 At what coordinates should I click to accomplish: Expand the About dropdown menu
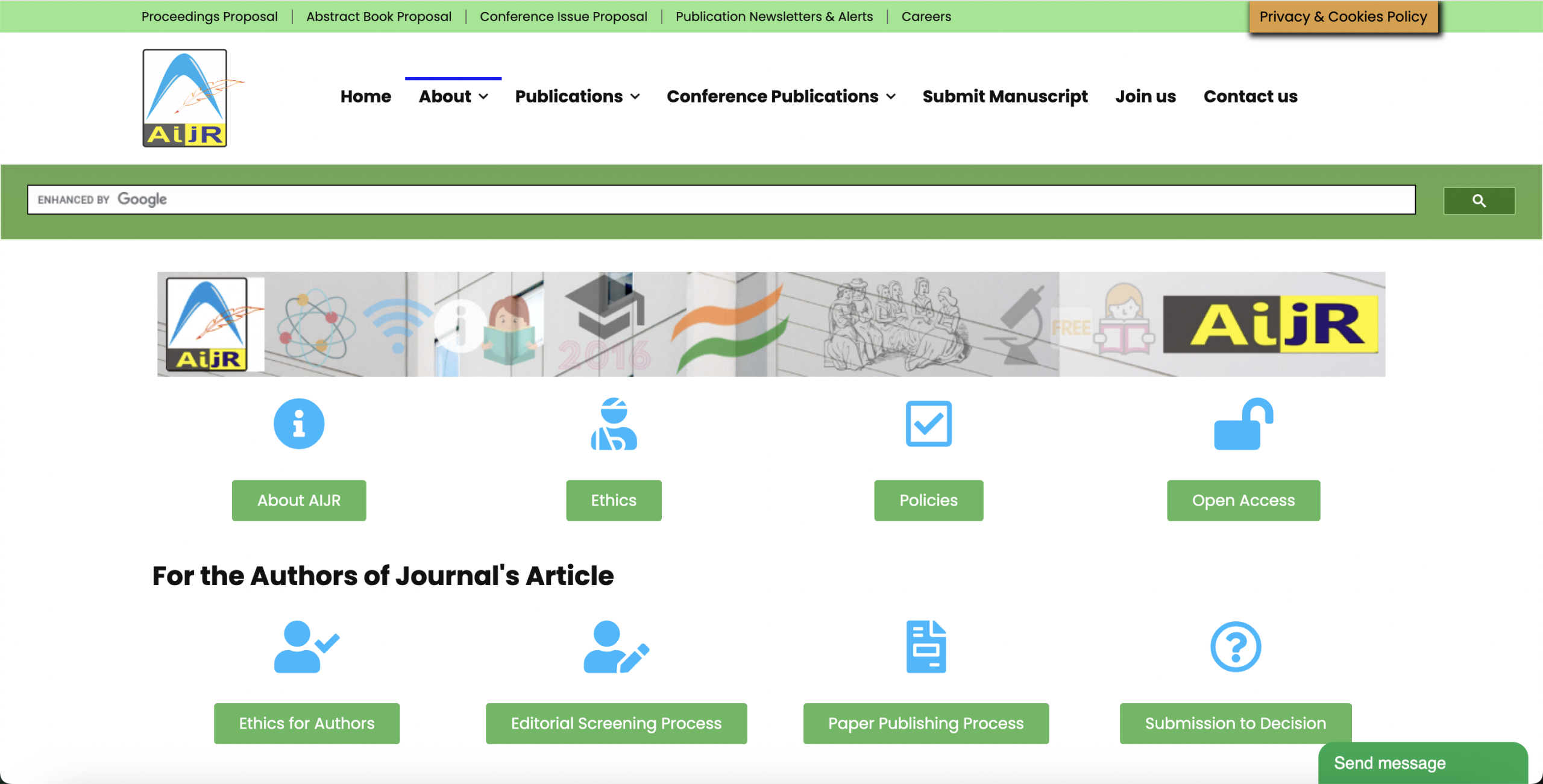453,96
